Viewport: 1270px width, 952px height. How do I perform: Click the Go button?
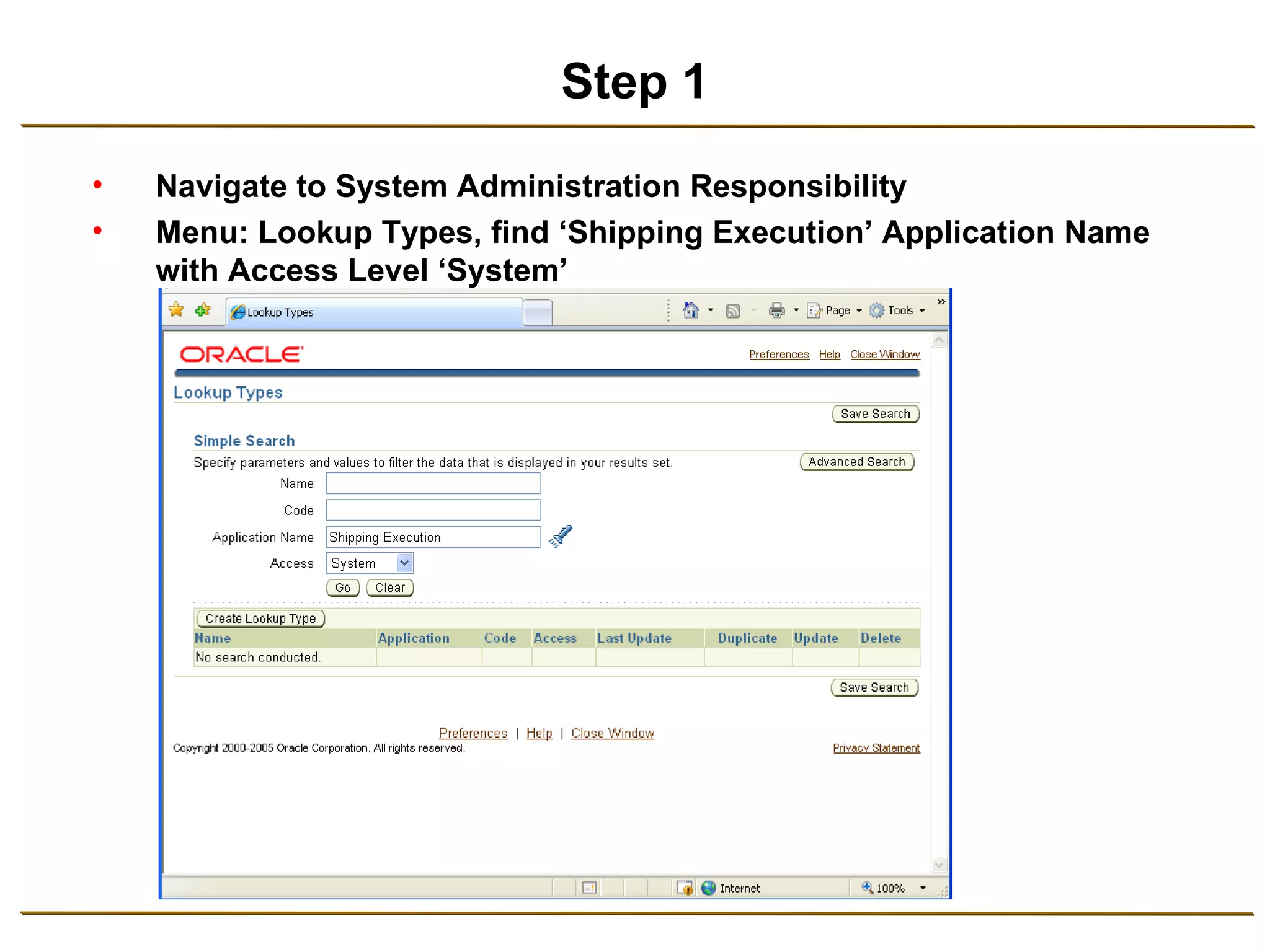click(343, 588)
